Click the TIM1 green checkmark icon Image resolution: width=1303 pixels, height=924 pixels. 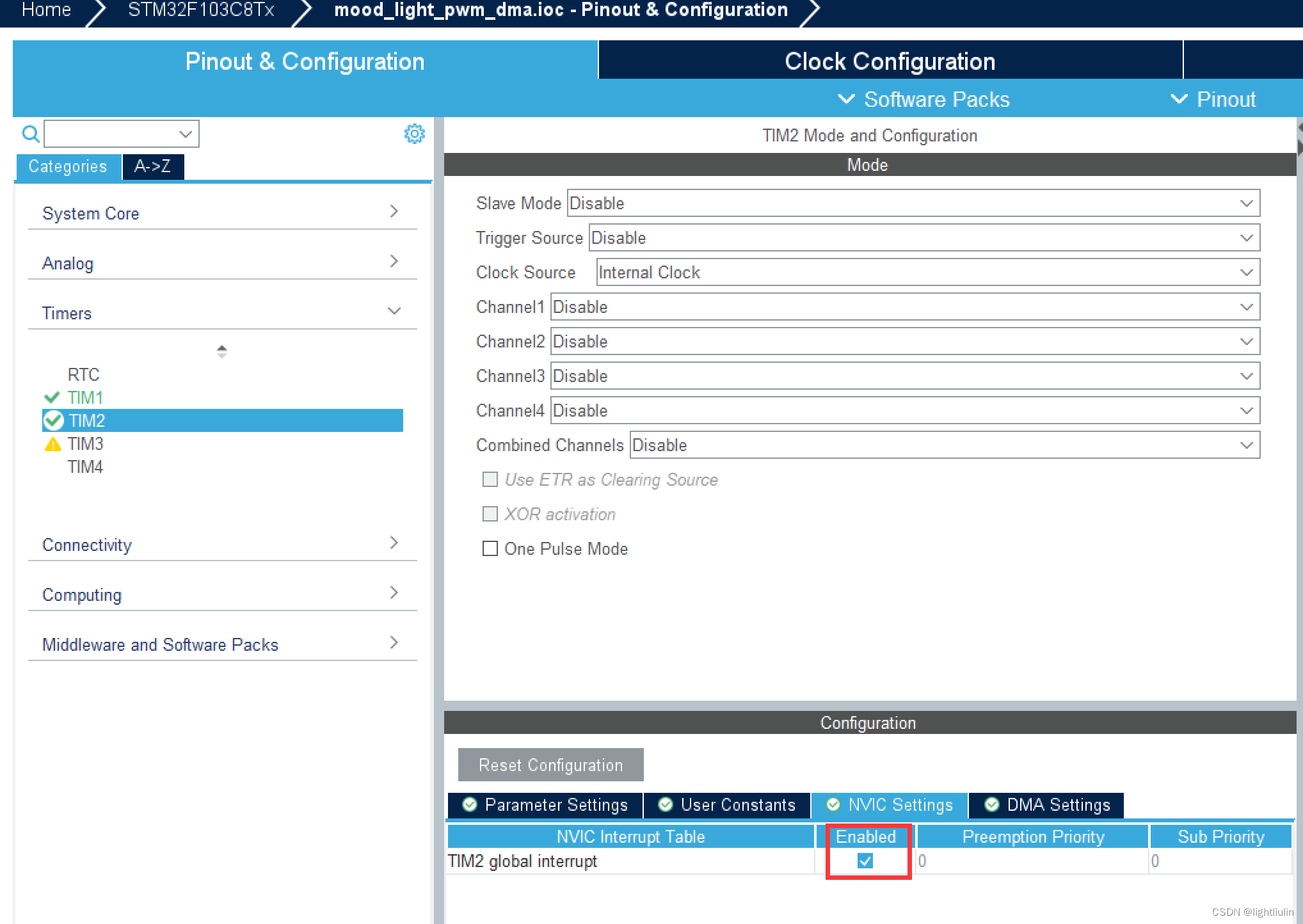(52, 397)
